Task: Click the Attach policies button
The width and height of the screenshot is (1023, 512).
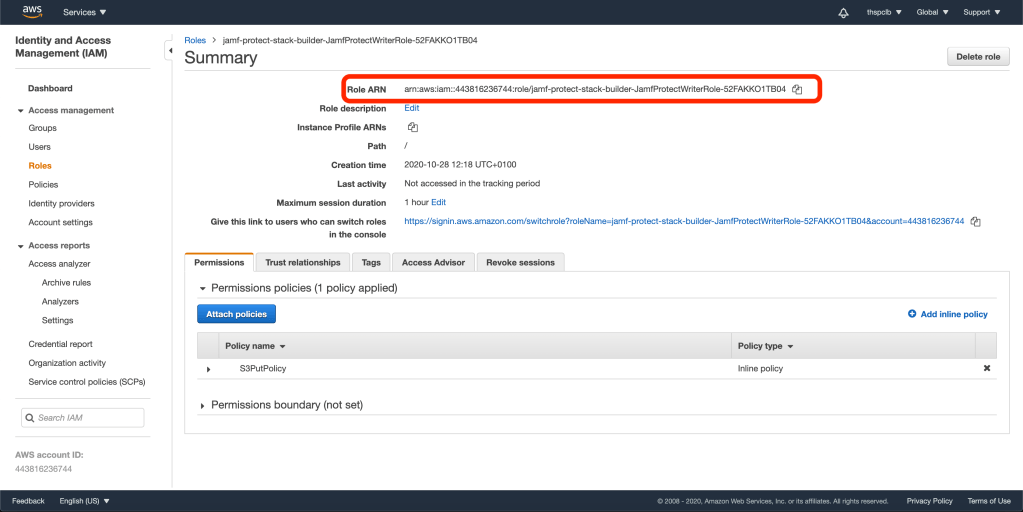Action: point(236,314)
